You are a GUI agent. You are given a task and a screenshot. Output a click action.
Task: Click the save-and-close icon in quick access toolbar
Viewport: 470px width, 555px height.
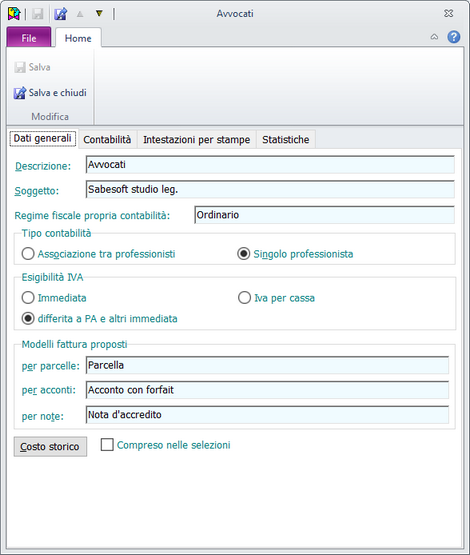[x=61, y=14]
